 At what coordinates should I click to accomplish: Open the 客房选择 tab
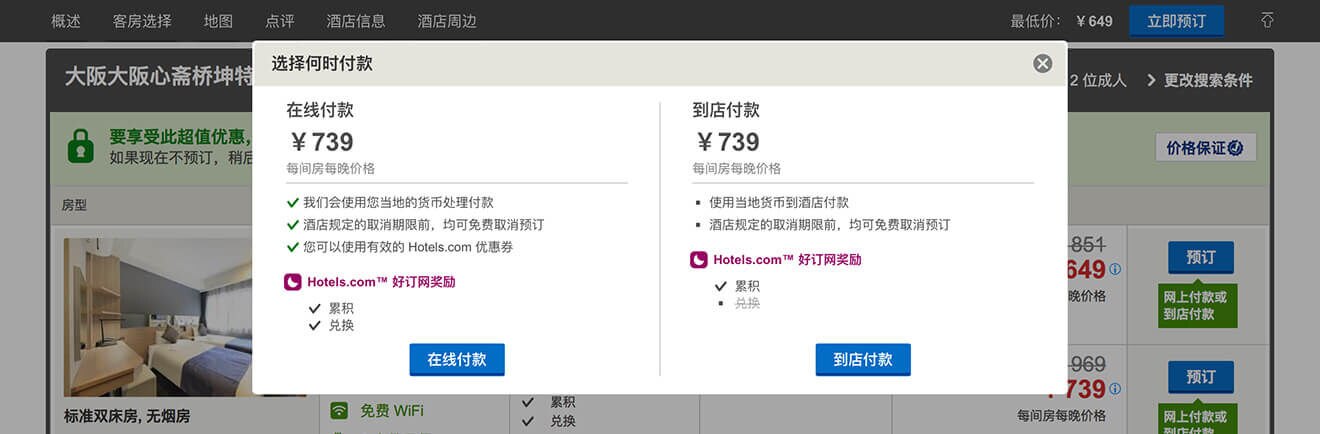[x=142, y=21]
